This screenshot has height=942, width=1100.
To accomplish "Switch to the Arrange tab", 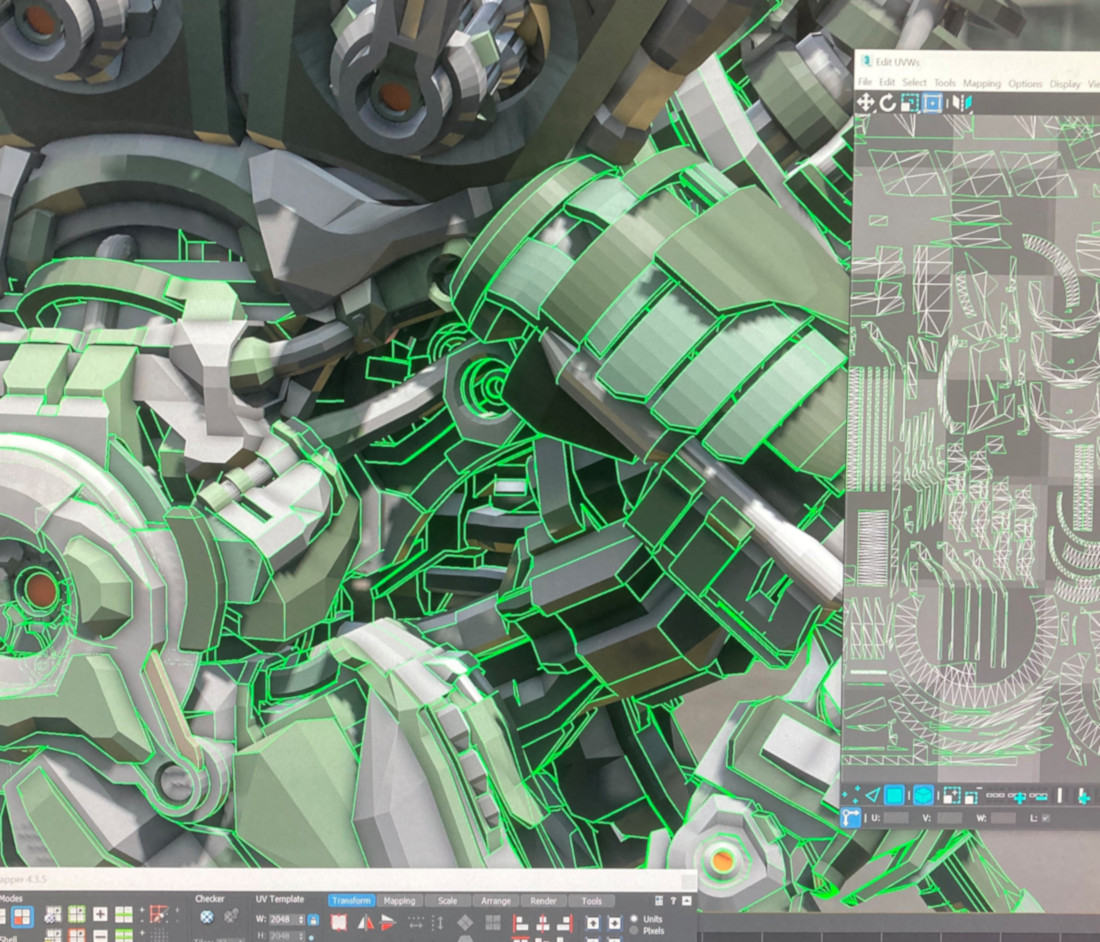I will pyautogui.click(x=496, y=901).
